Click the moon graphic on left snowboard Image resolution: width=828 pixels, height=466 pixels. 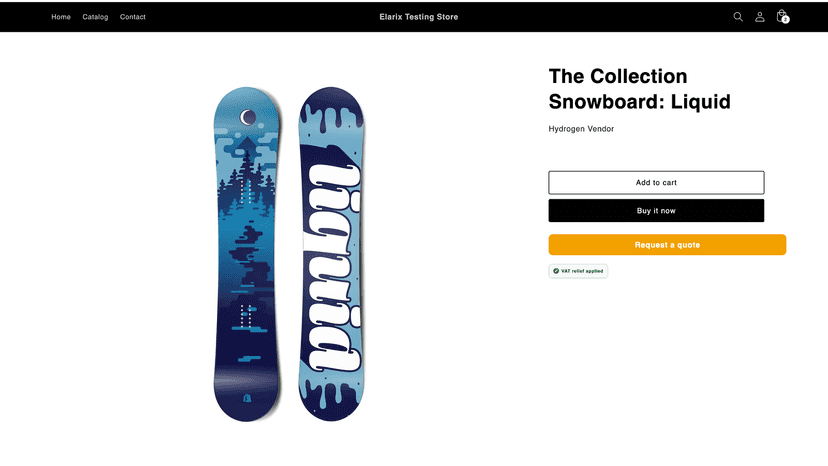pos(248,117)
